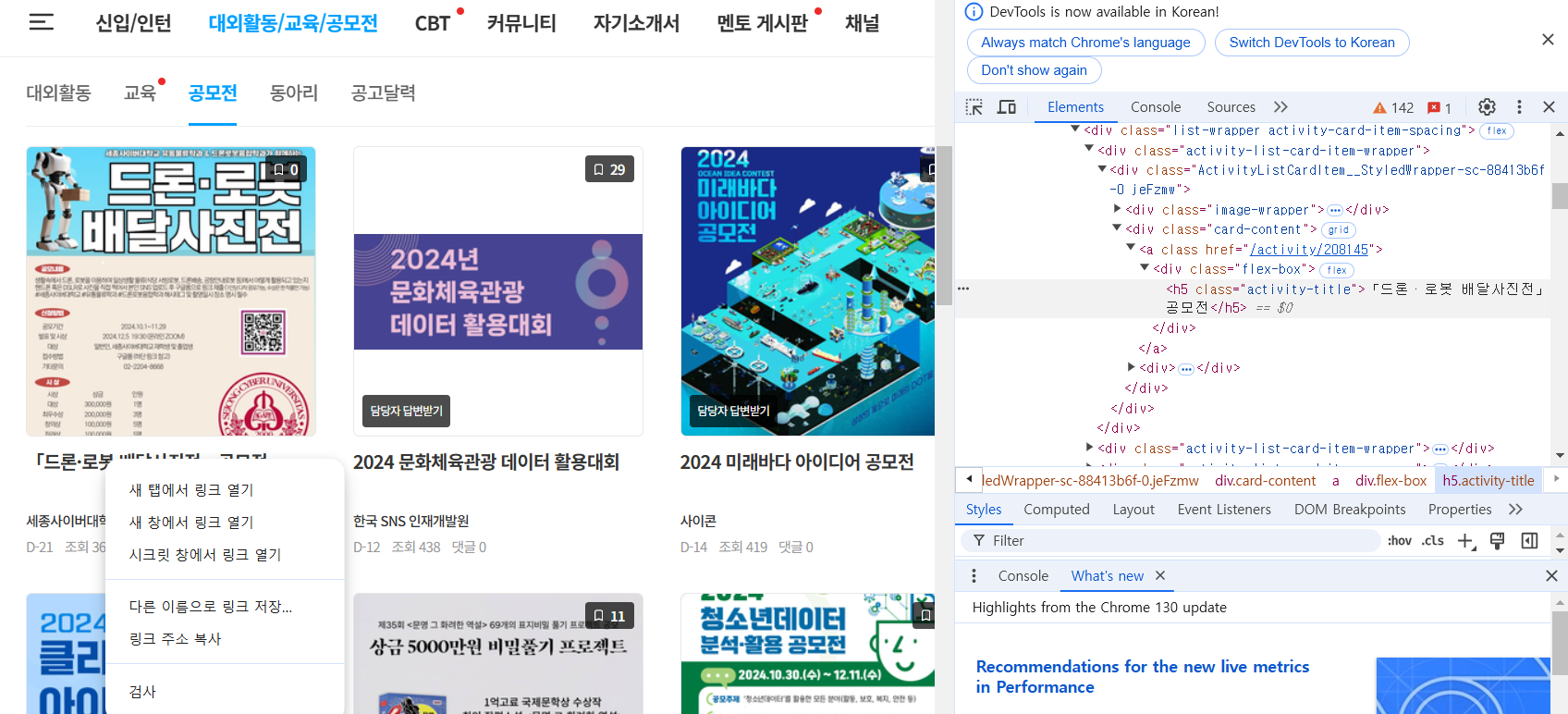Choose '링크 주소 복사' menu entry
The width and height of the screenshot is (1568, 714).
[225, 639]
